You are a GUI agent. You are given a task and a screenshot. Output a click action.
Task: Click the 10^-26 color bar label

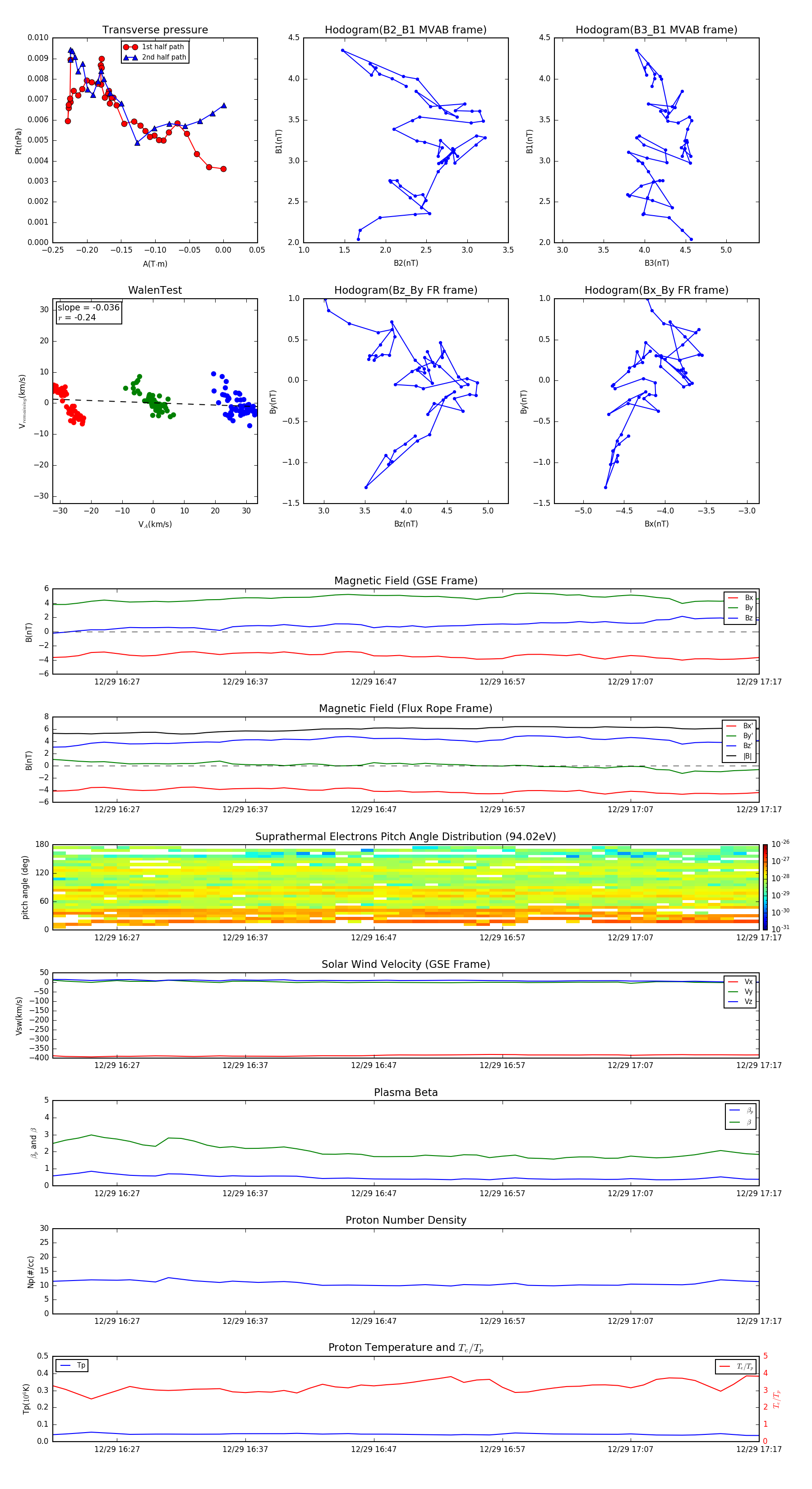pyautogui.click(x=780, y=844)
